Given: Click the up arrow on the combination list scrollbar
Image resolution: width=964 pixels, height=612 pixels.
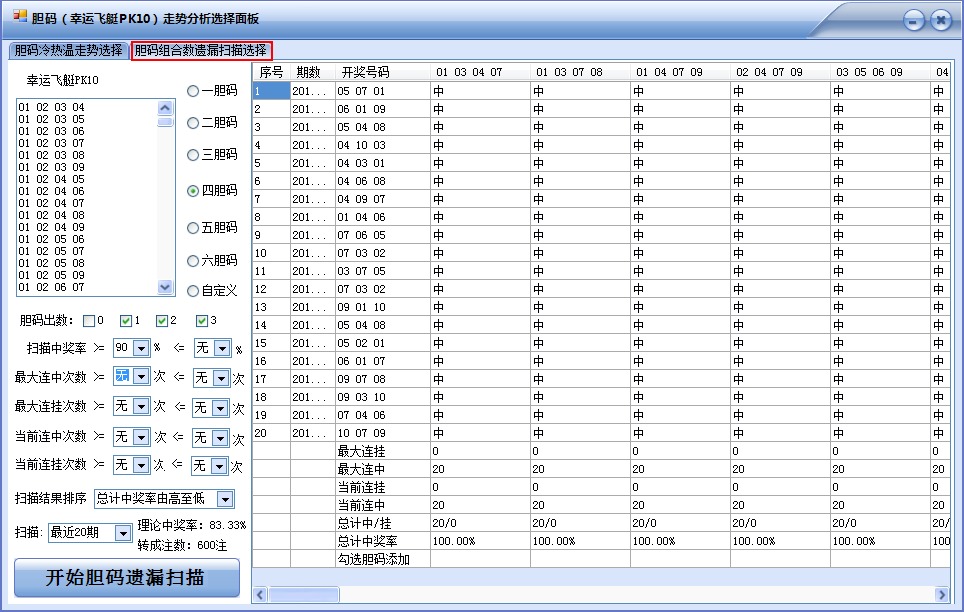Looking at the screenshot, I should pyautogui.click(x=165, y=109).
